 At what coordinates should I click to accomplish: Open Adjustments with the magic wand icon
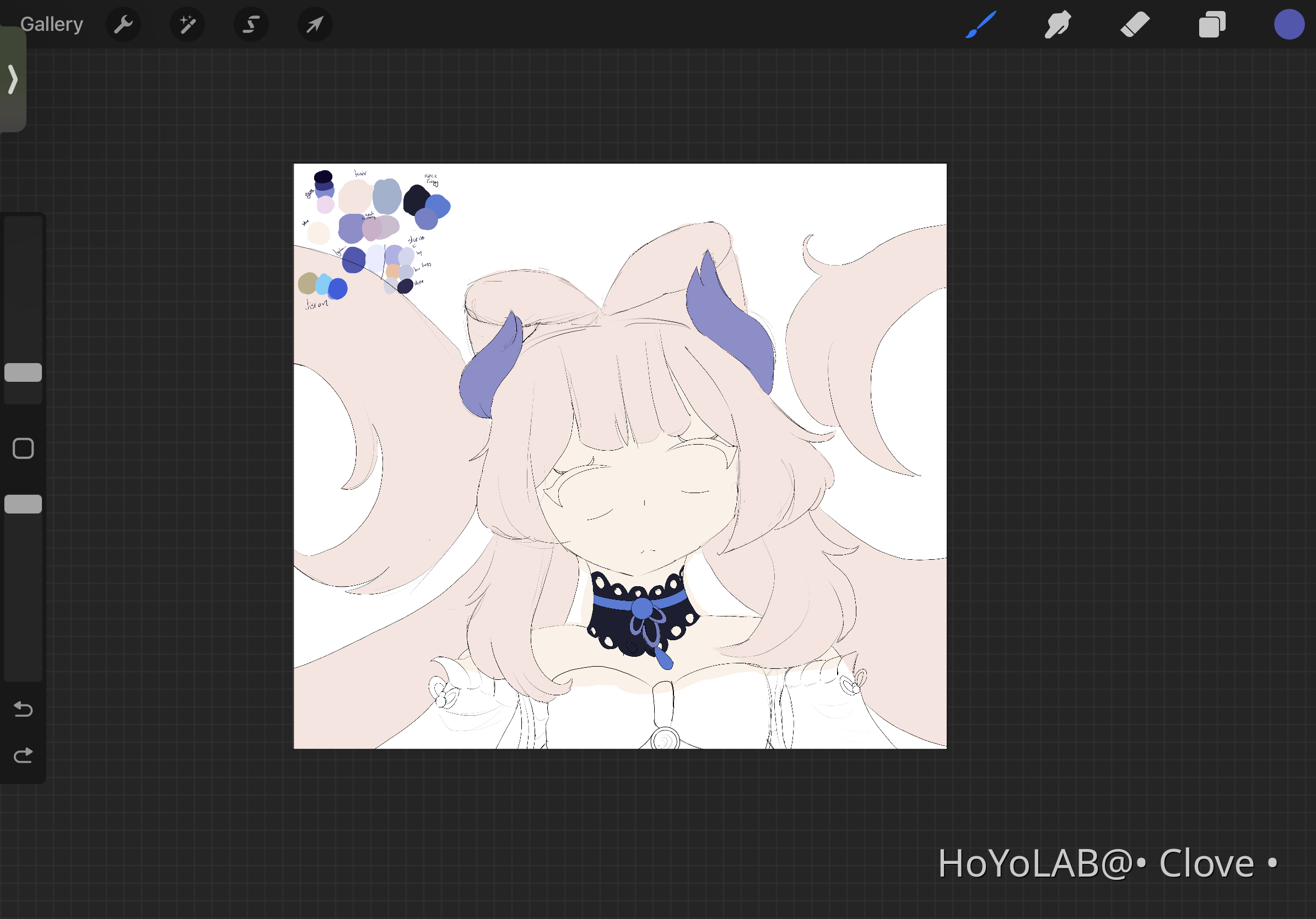pos(187,24)
